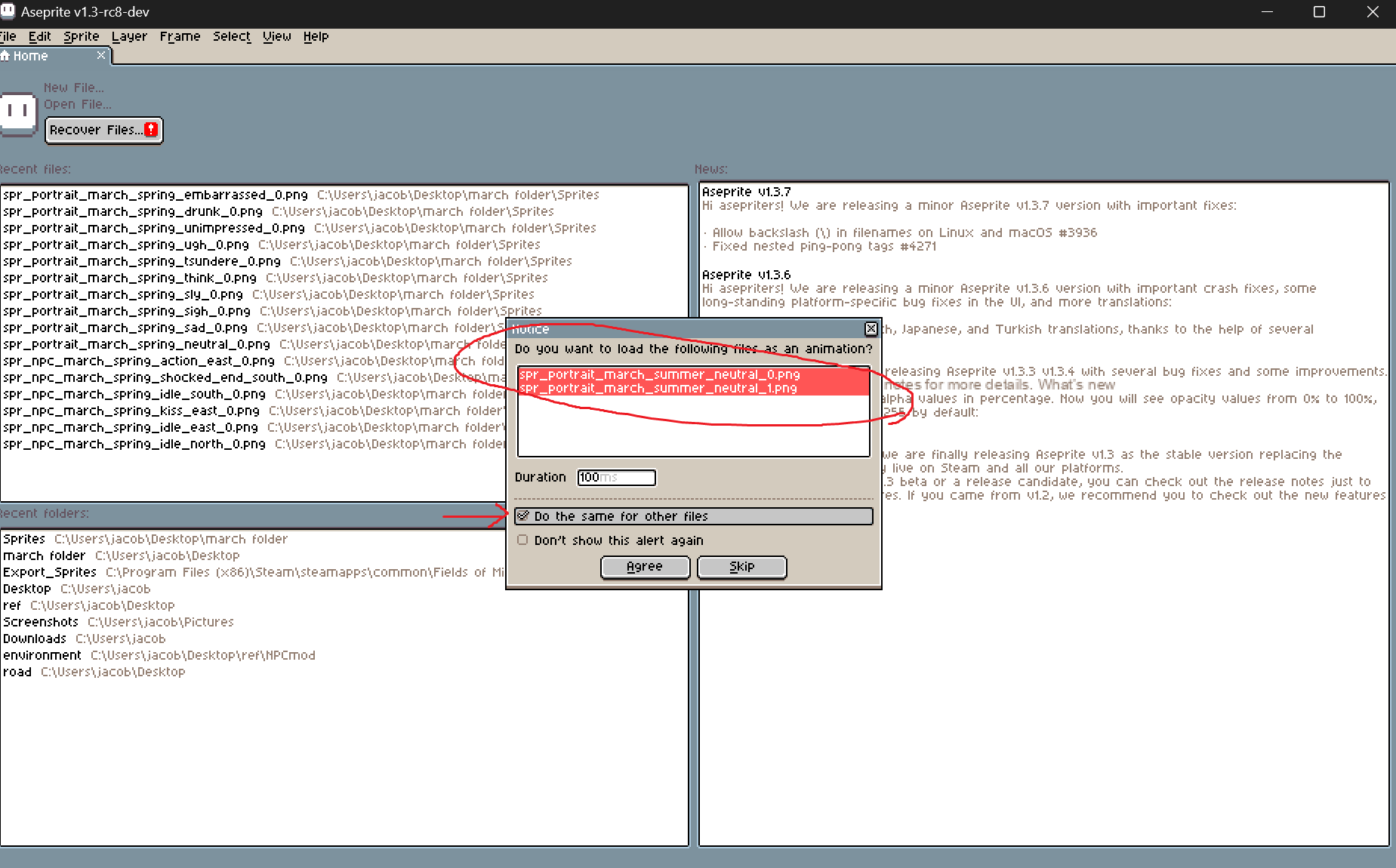Click the New File link
The image size is (1396, 868).
tap(74, 88)
